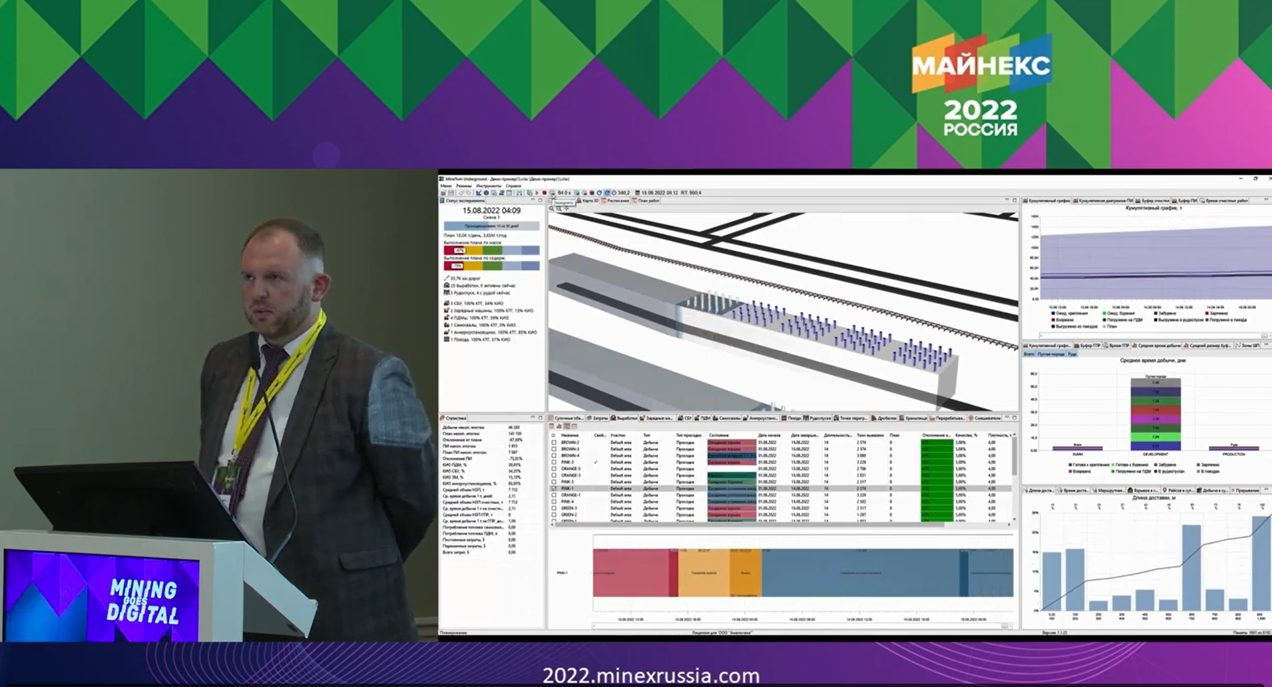
Task: Select the Буфер очистки chart tab
Action: 1153,201
